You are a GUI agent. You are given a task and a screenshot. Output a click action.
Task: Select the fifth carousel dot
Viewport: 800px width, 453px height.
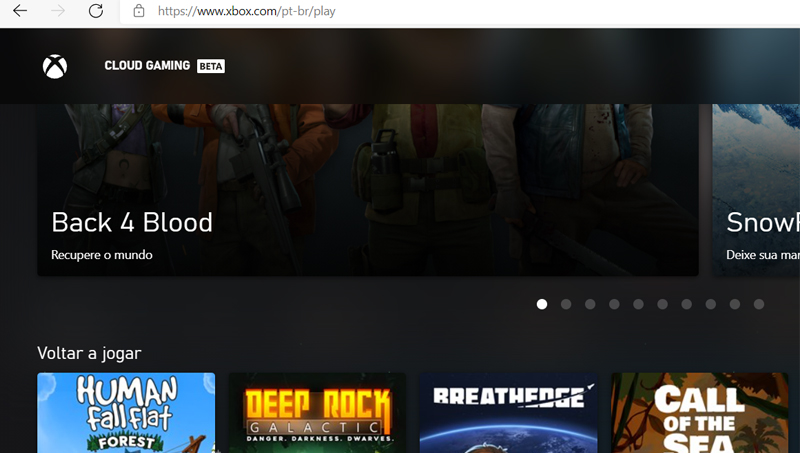point(638,304)
